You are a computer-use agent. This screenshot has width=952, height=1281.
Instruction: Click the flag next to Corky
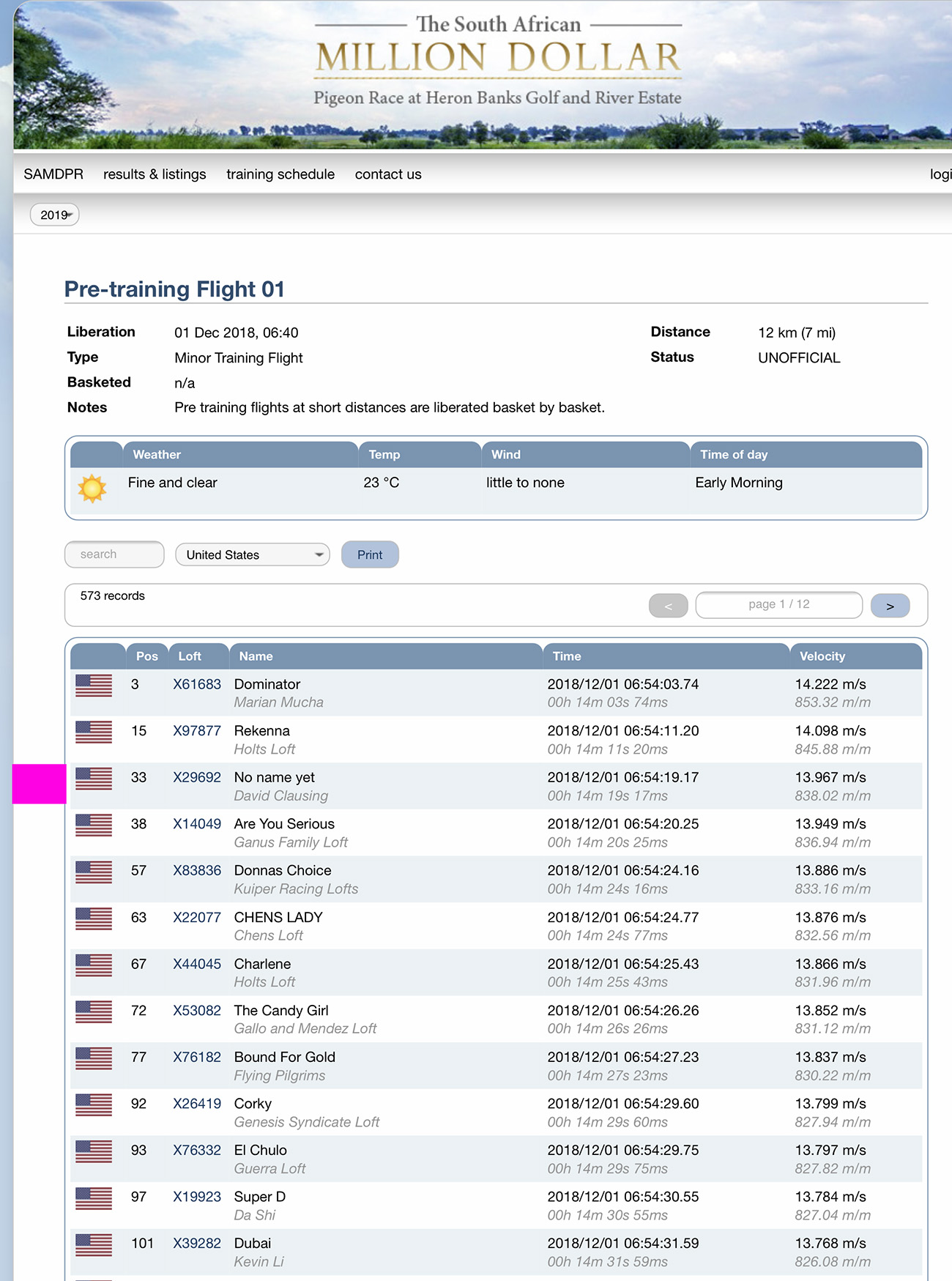[94, 1104]
